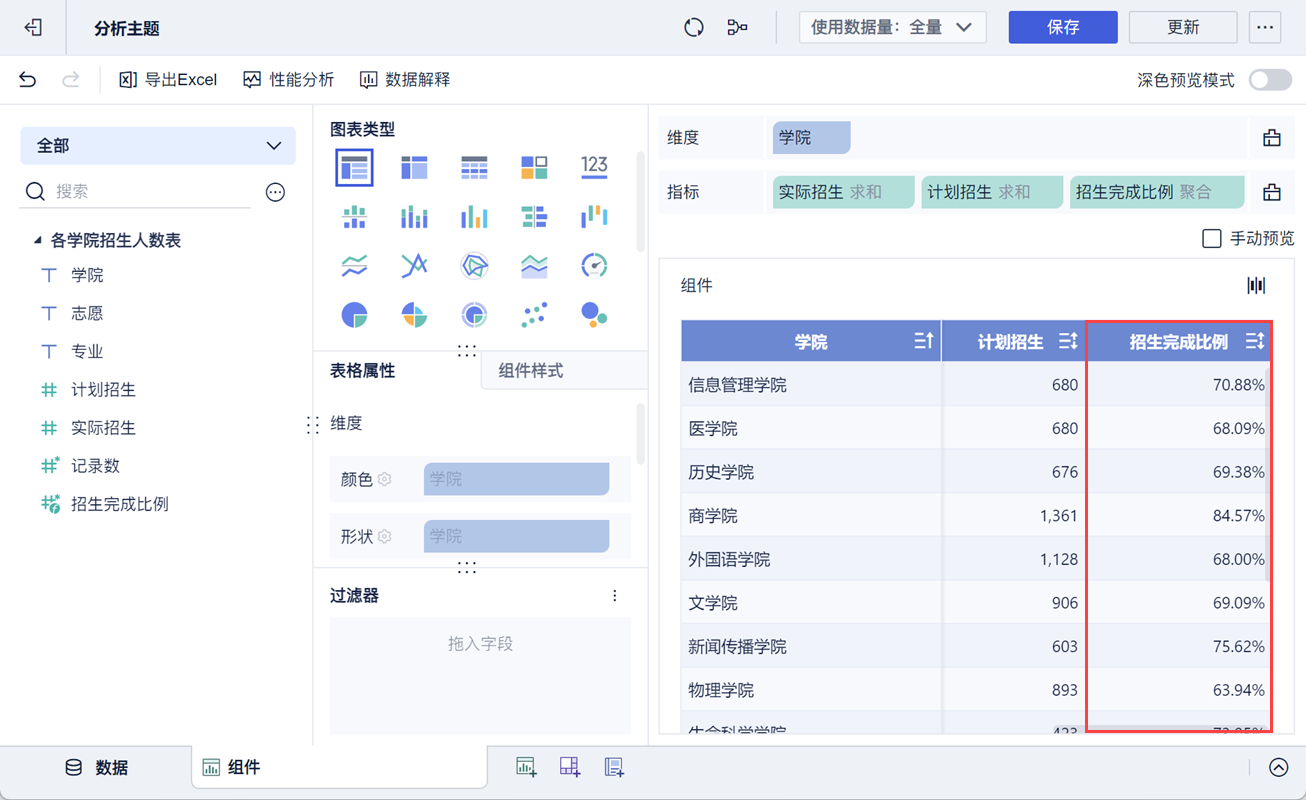
Task: Sort the 学院 column header
Action: coord(924,342)
